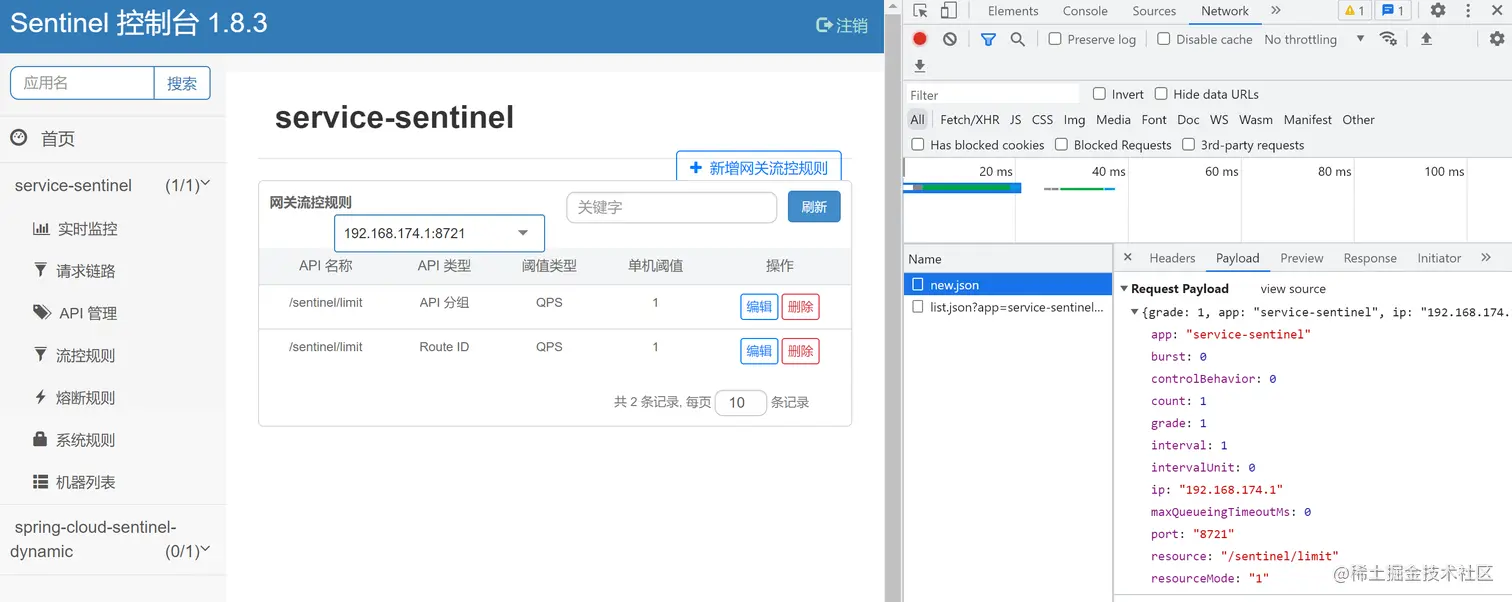
Task: Enable the Disable cache checkbox
Action: tap(1164, 39)
